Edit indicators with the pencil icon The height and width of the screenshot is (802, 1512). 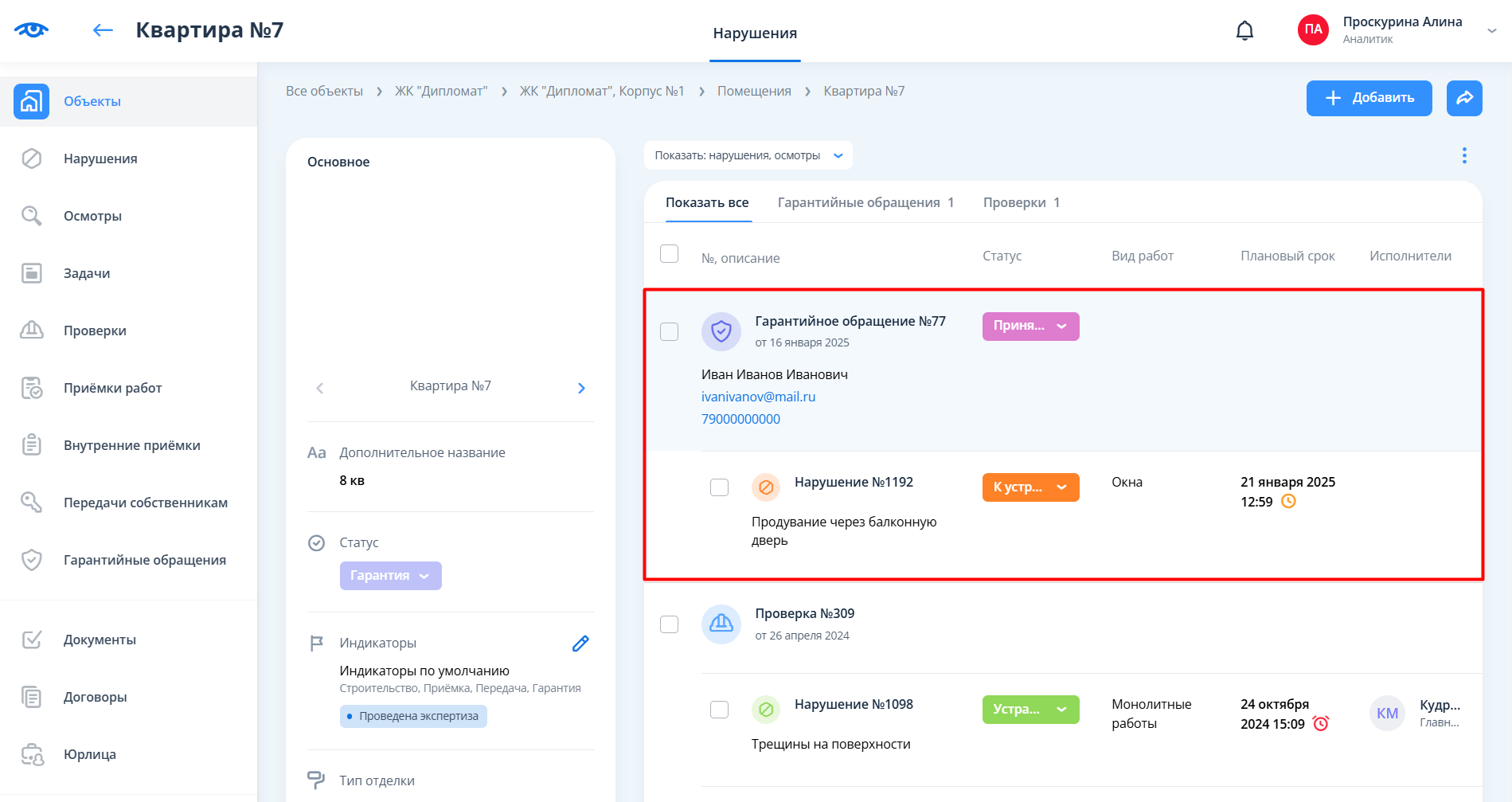coord(580,644)
